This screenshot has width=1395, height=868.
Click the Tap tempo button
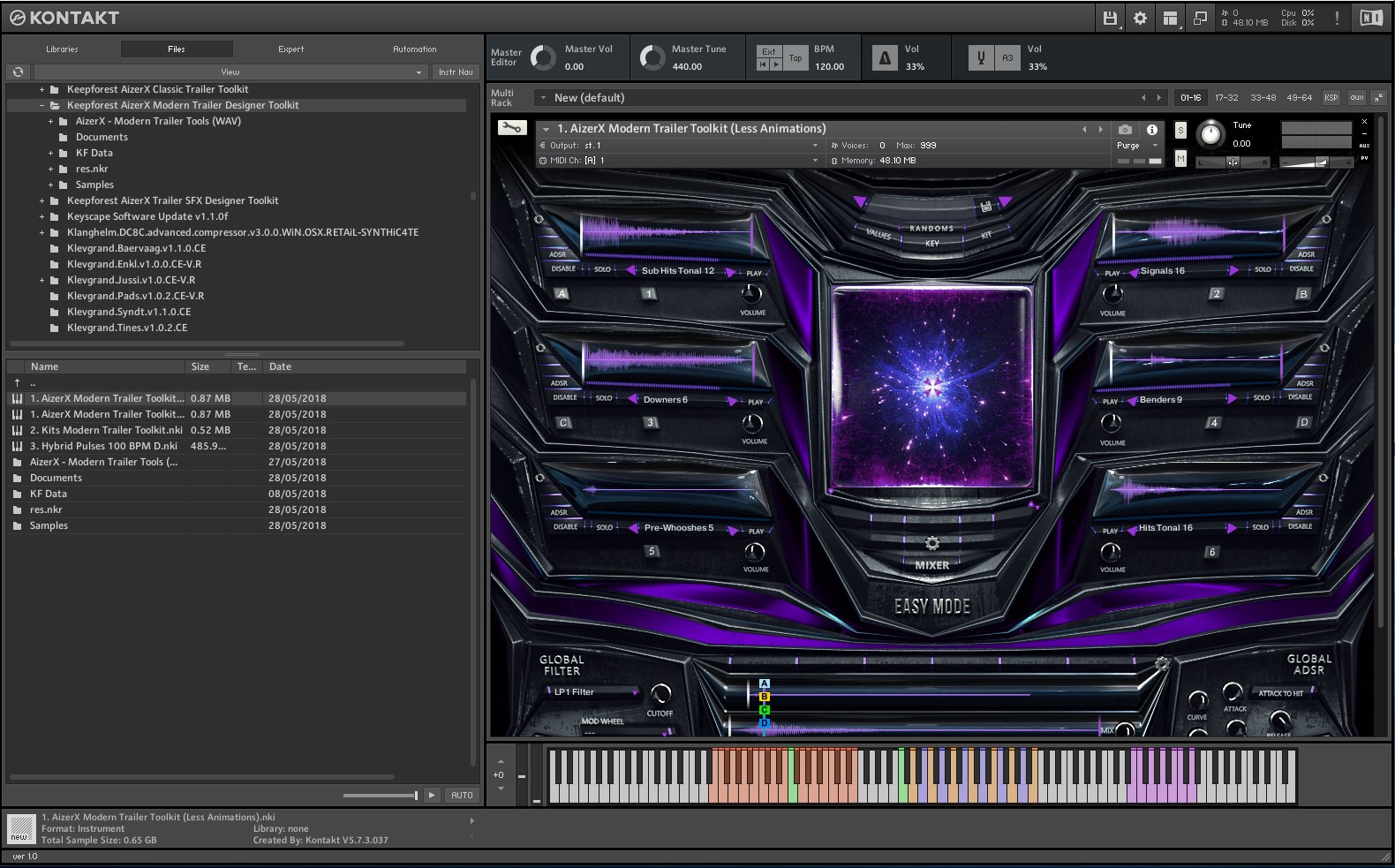(796, 58)
